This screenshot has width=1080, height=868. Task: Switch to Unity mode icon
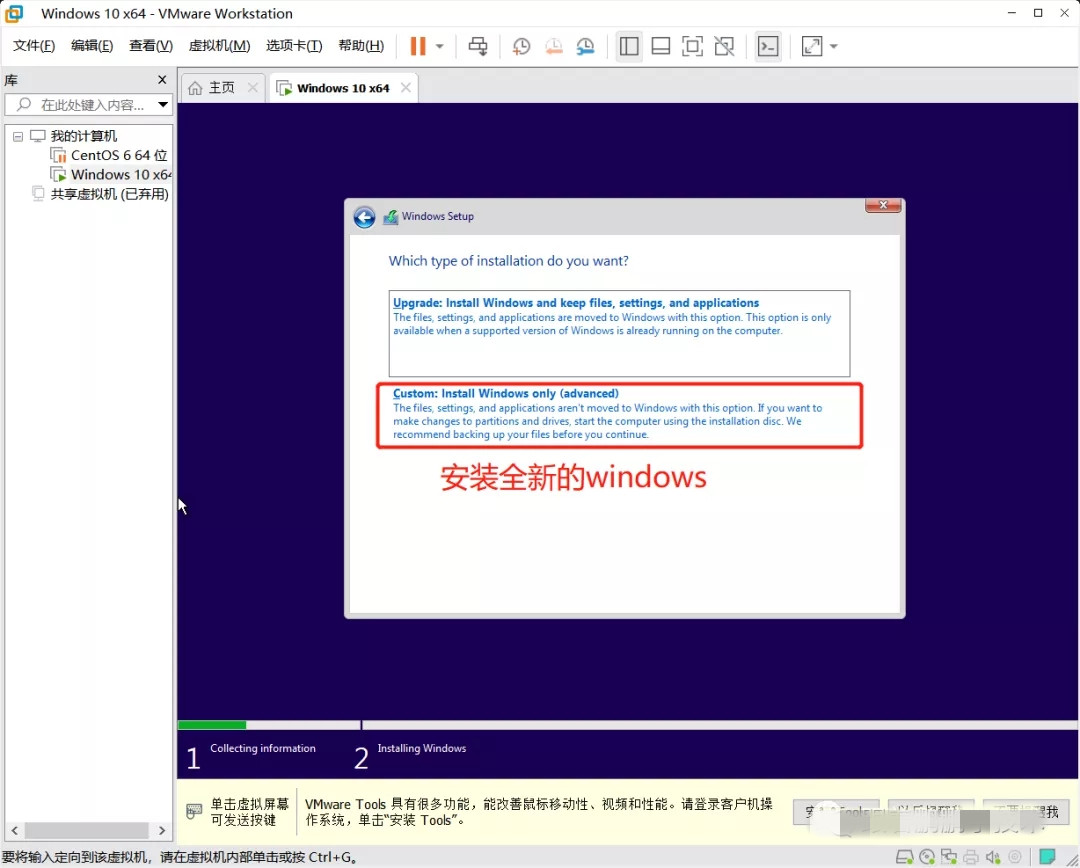coord(724,46)
